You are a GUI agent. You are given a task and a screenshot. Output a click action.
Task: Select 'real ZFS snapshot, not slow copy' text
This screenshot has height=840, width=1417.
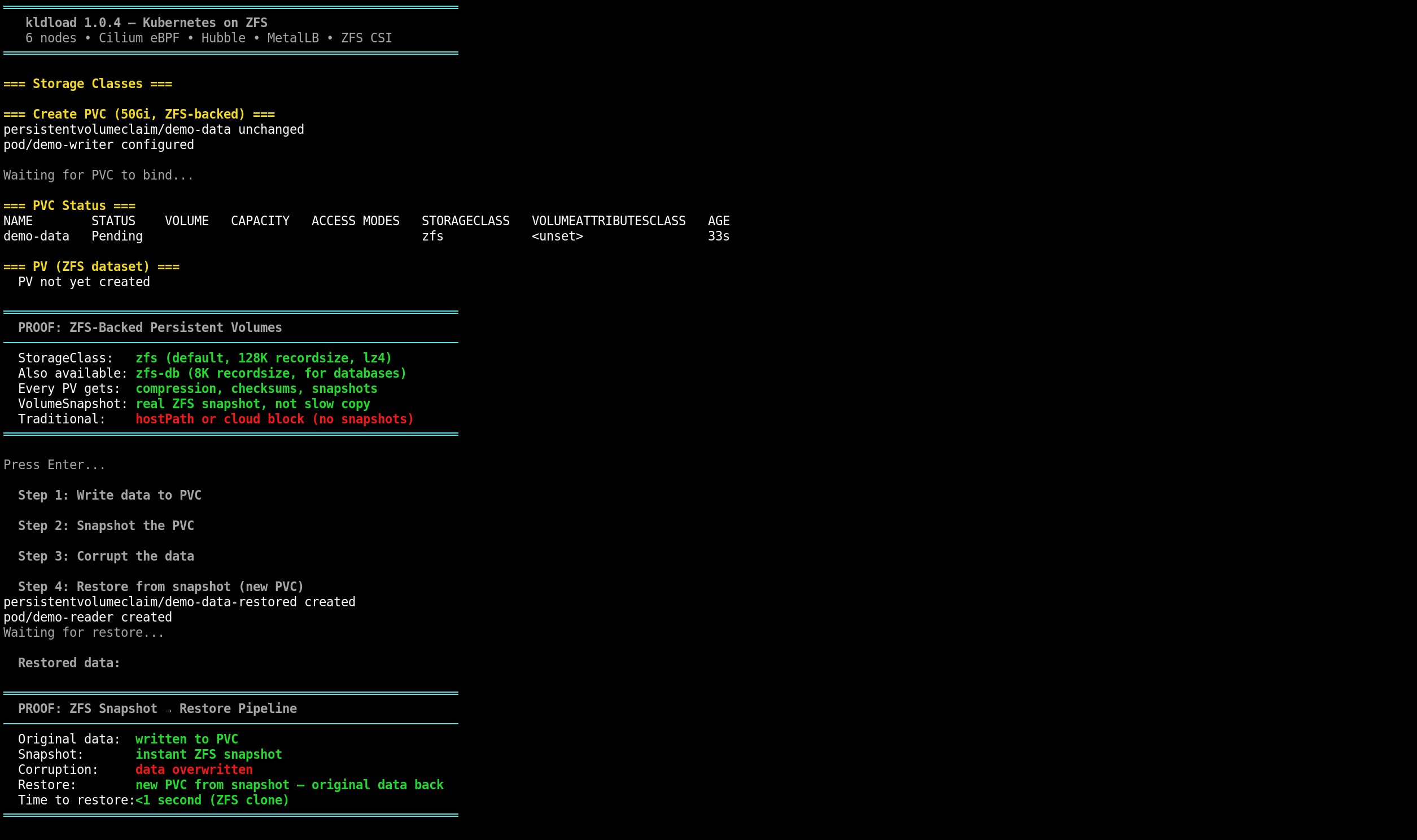[253, 405]
